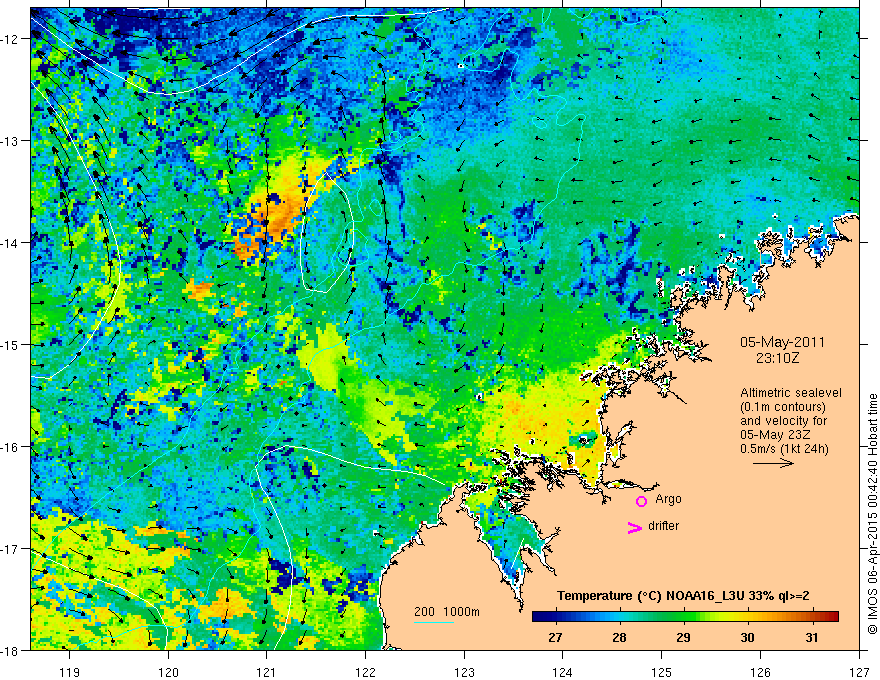This screenshot has height=680, width=880.
Task: Click the IMOS copyright timestamp text
Action: click(x=872, y=514)
